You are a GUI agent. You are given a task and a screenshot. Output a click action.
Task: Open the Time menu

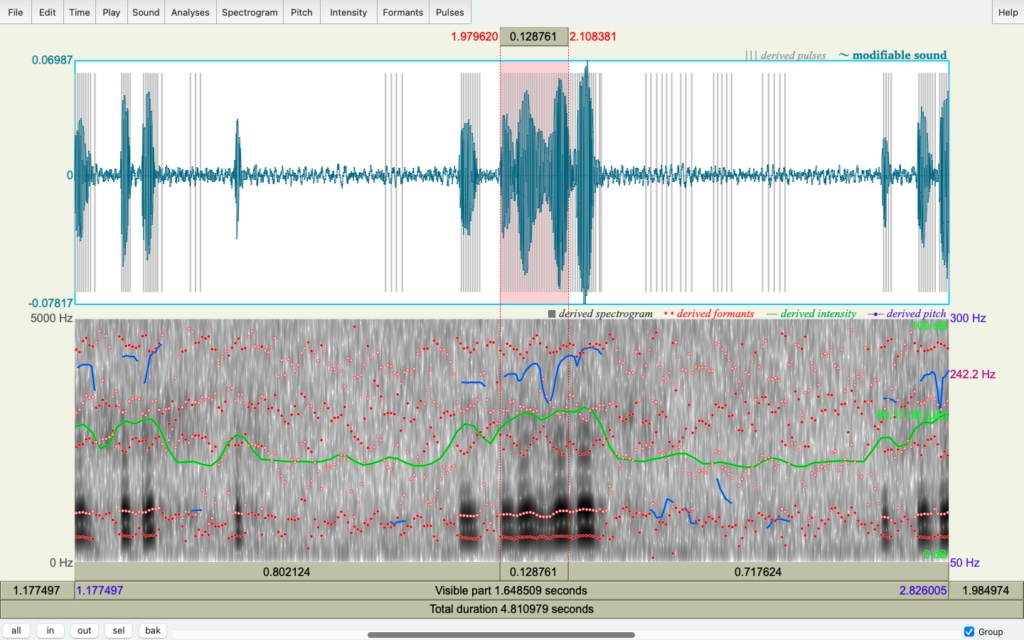click(x=80, y=12)
